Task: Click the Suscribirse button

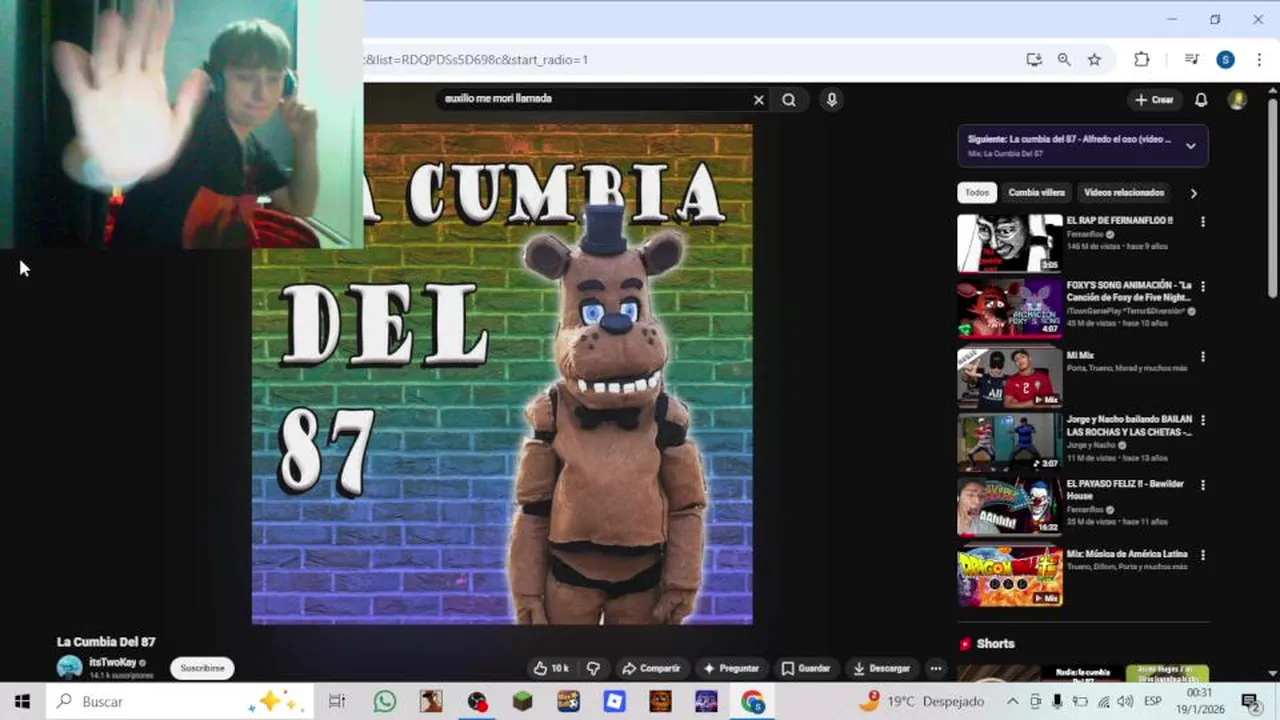Action: 202,668
